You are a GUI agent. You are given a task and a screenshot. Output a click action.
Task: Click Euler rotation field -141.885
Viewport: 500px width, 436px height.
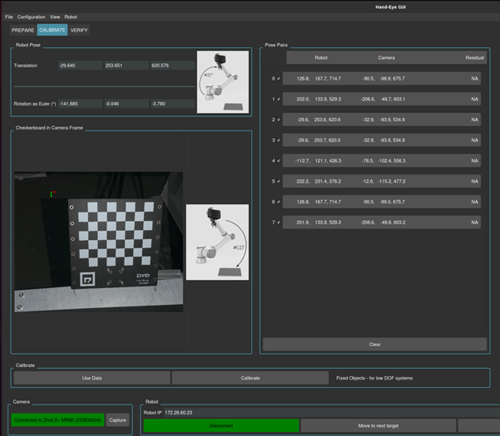[x=80, y=104]
